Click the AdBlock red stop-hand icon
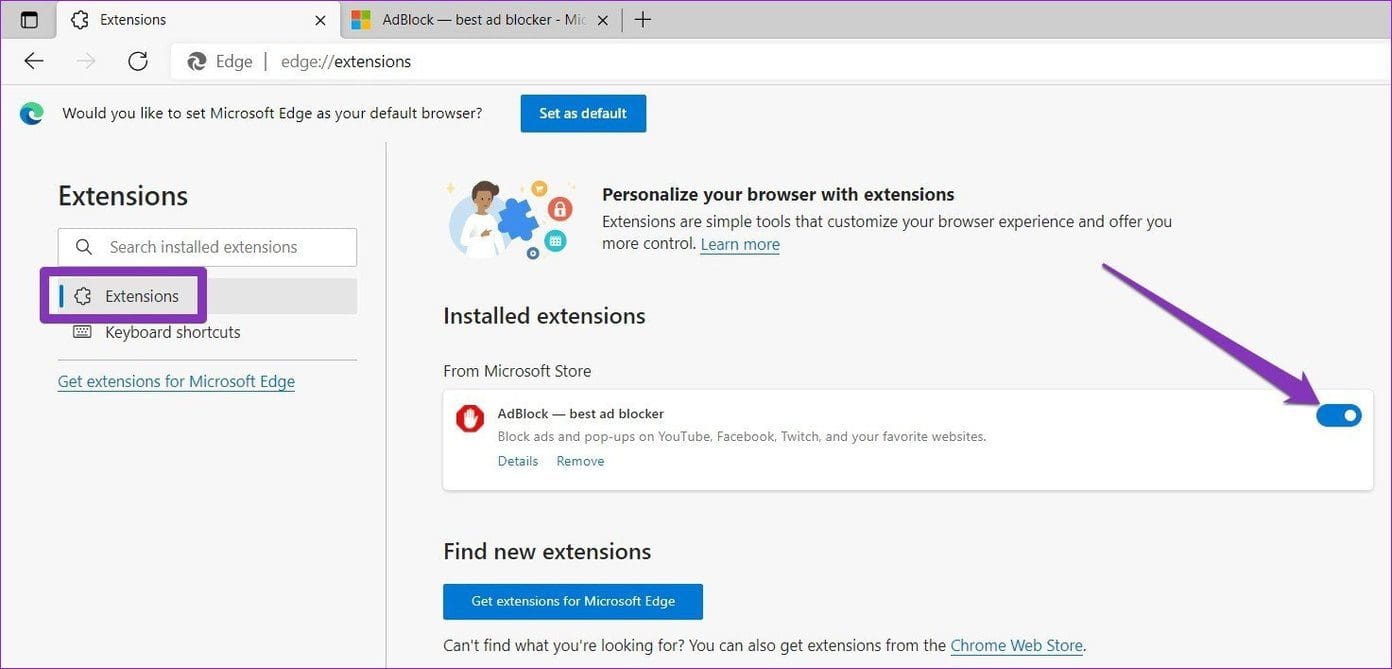Screen dimensions: 1392x669 click(x=470, y=418)
